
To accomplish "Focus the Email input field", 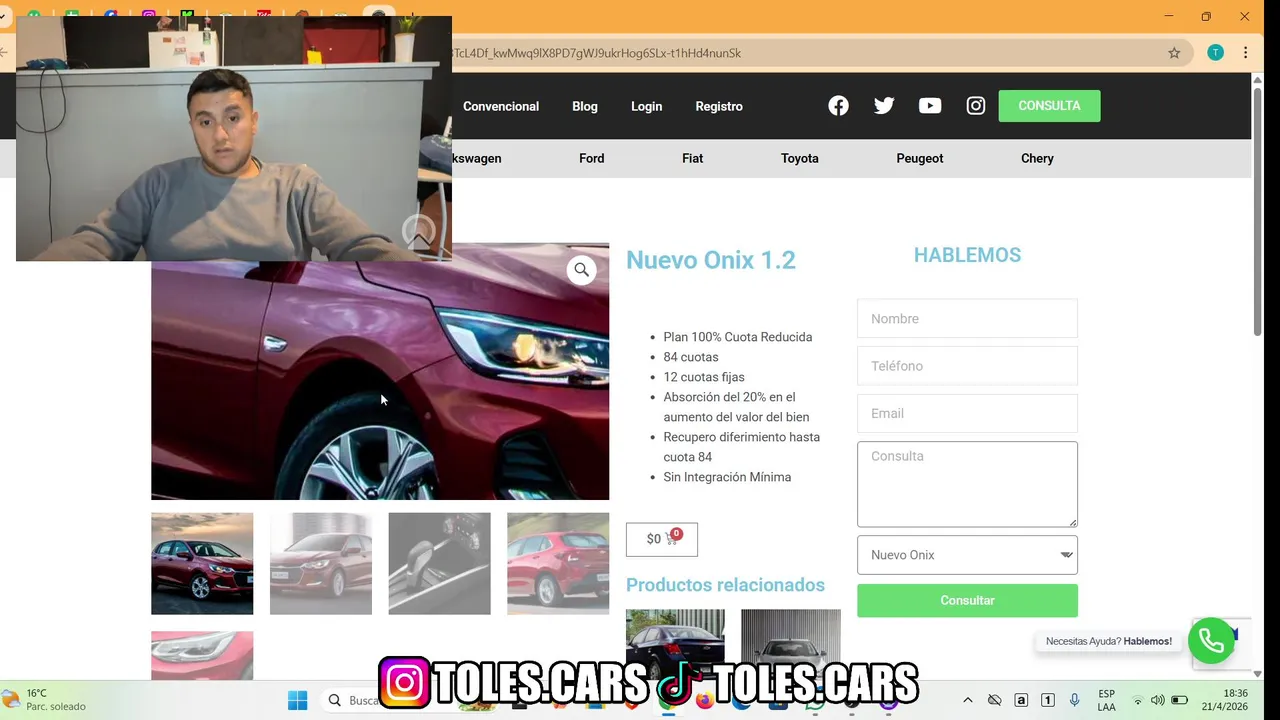I will click(x=967, y=413).
